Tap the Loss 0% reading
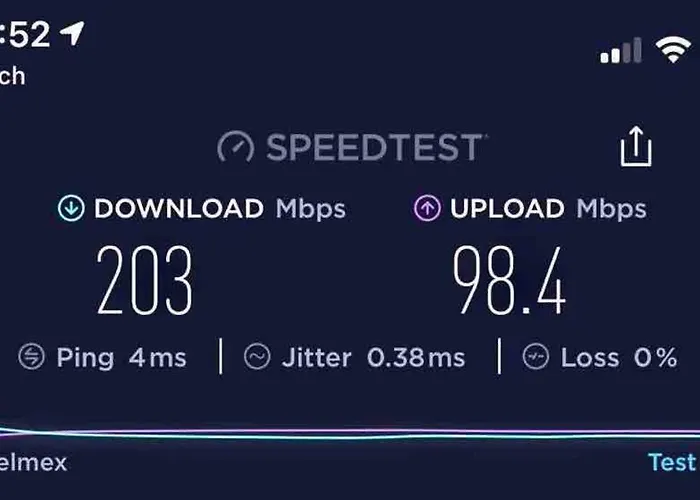The image size is (700, 500). [x=619, y=358]
